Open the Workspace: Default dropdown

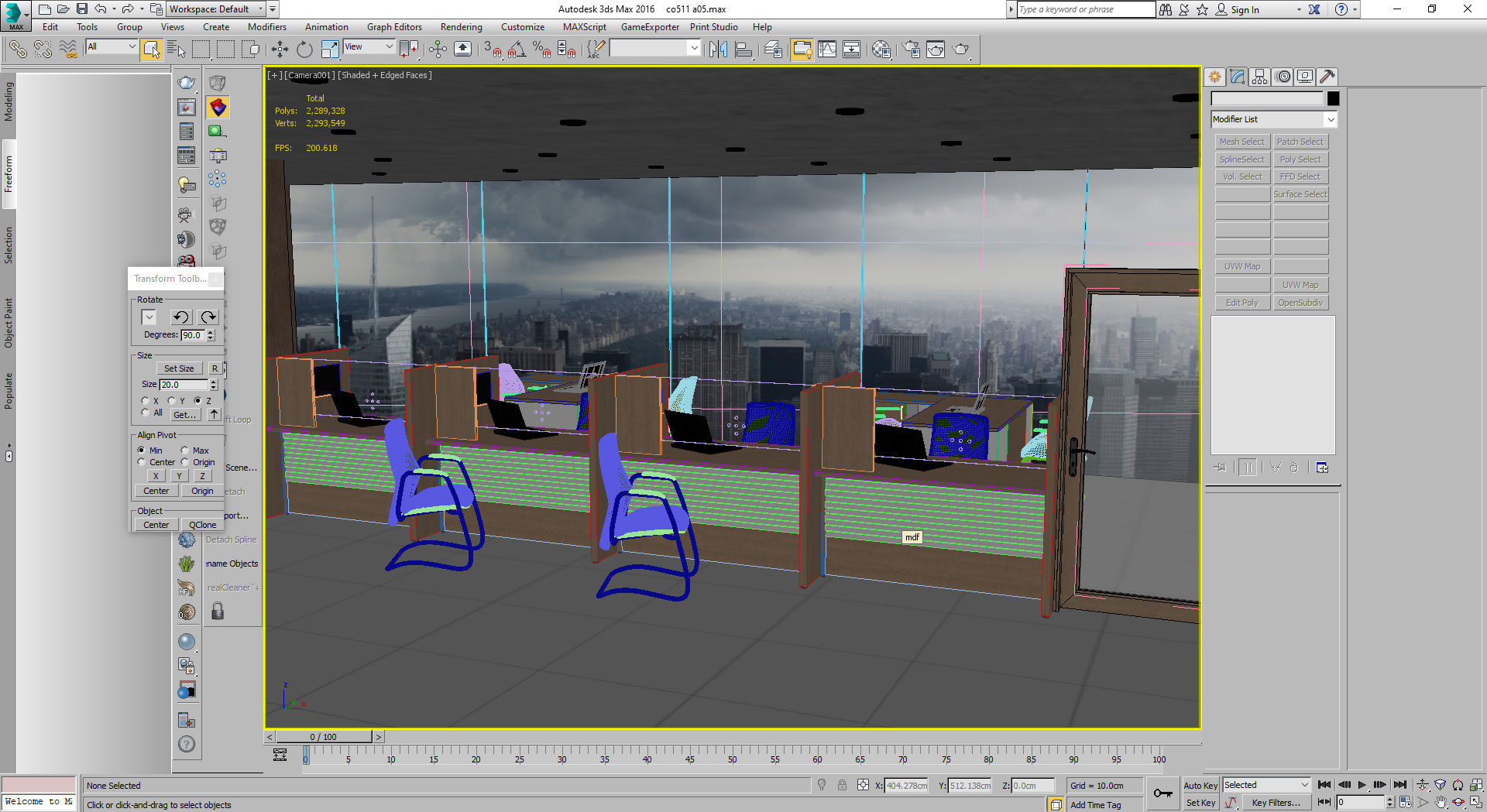(216, 9)
